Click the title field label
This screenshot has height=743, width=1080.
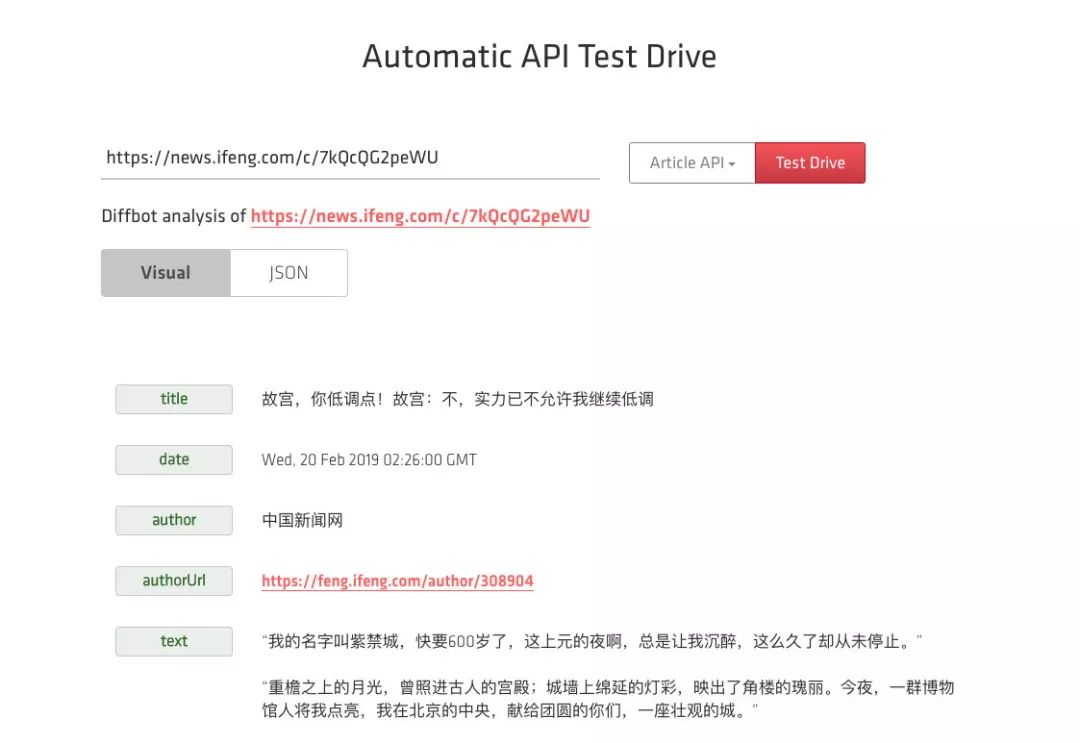coord(174,399)
